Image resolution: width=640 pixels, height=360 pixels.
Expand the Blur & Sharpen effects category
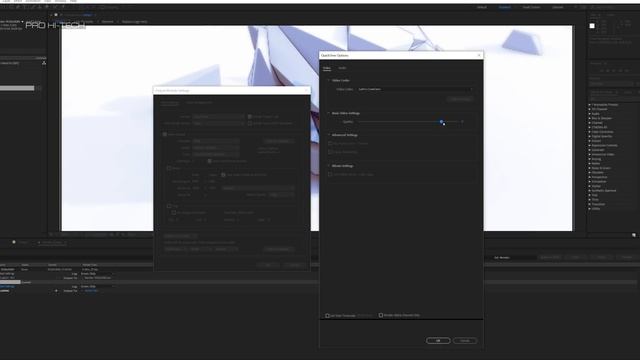point(590,118)
